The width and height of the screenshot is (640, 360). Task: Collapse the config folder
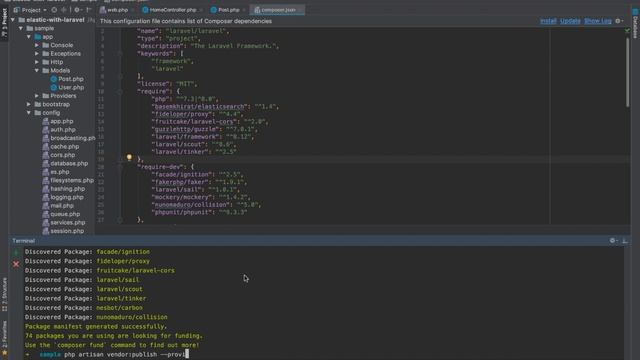click(29, 113)
